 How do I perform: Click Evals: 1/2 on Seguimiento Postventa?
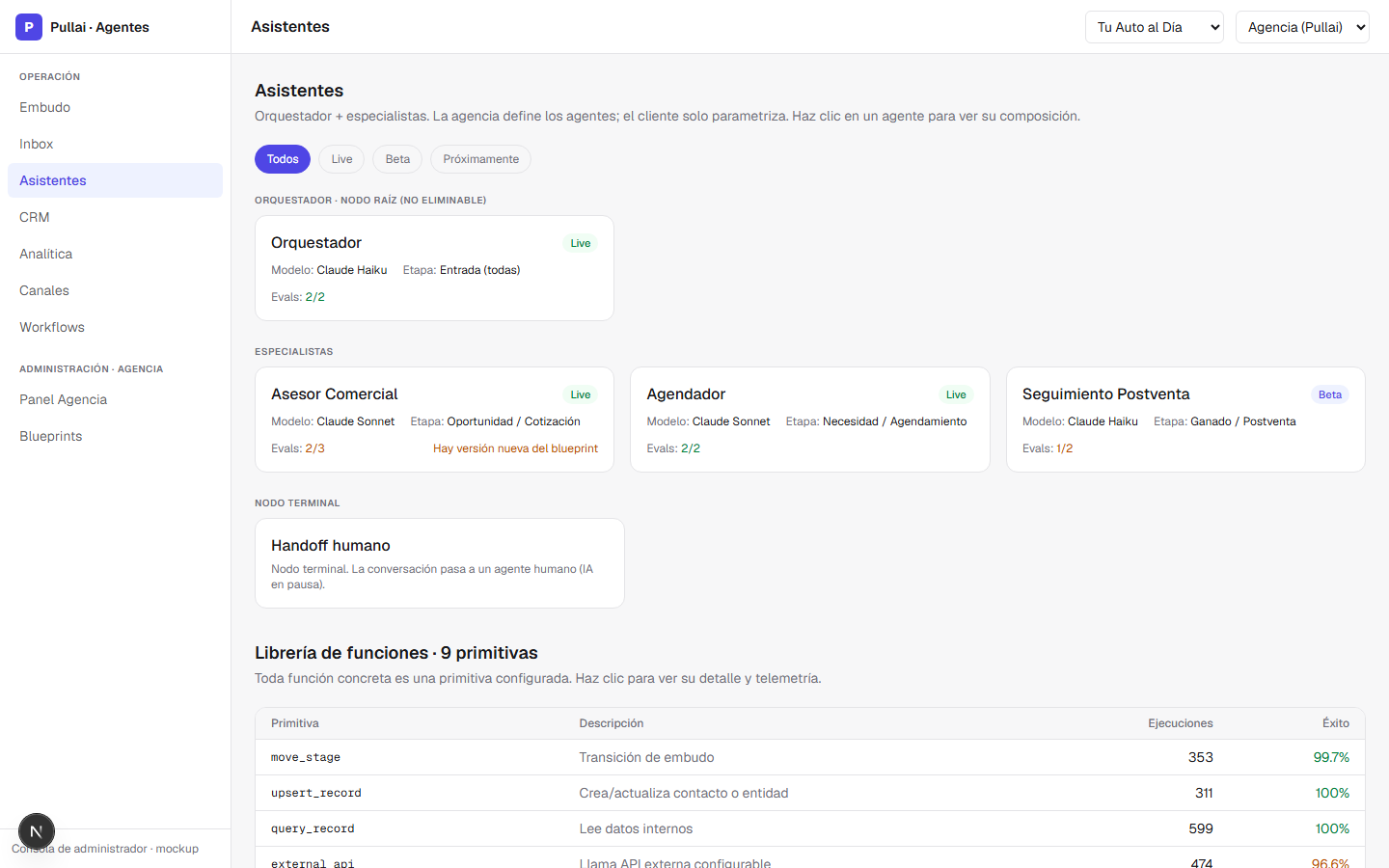tap(1048, 448)
